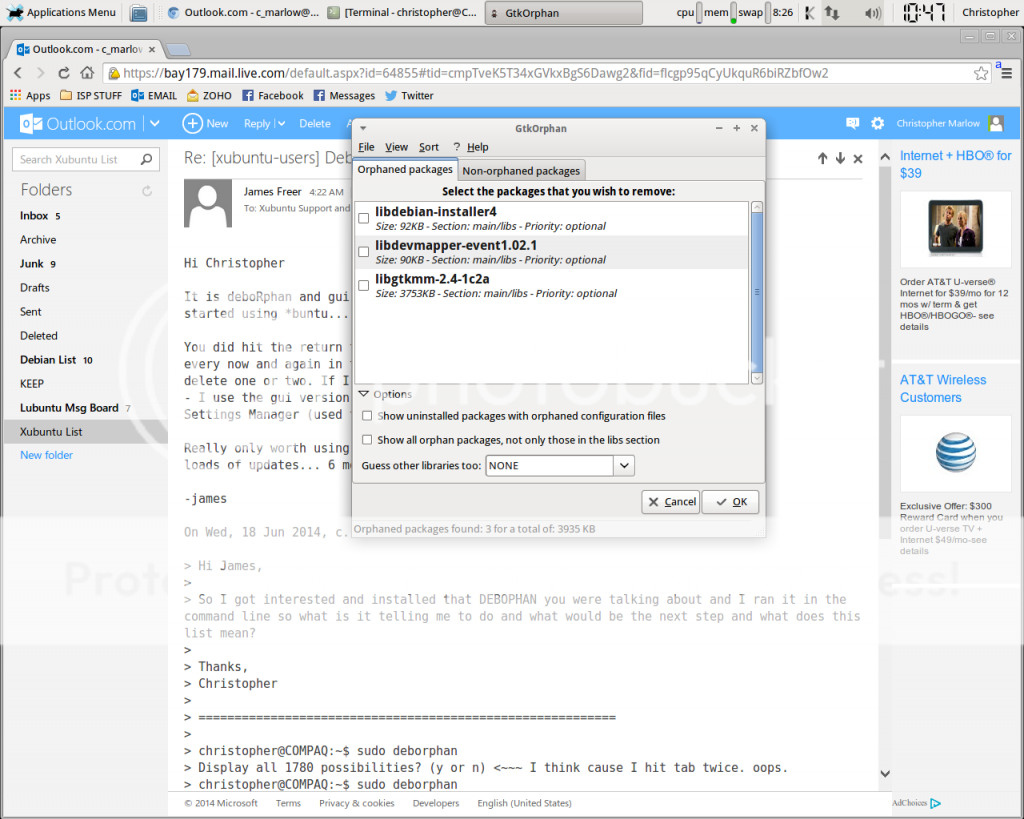Go to previous message with up arrow
This screenshot has height=819, width=1024.
click(822, 158)
